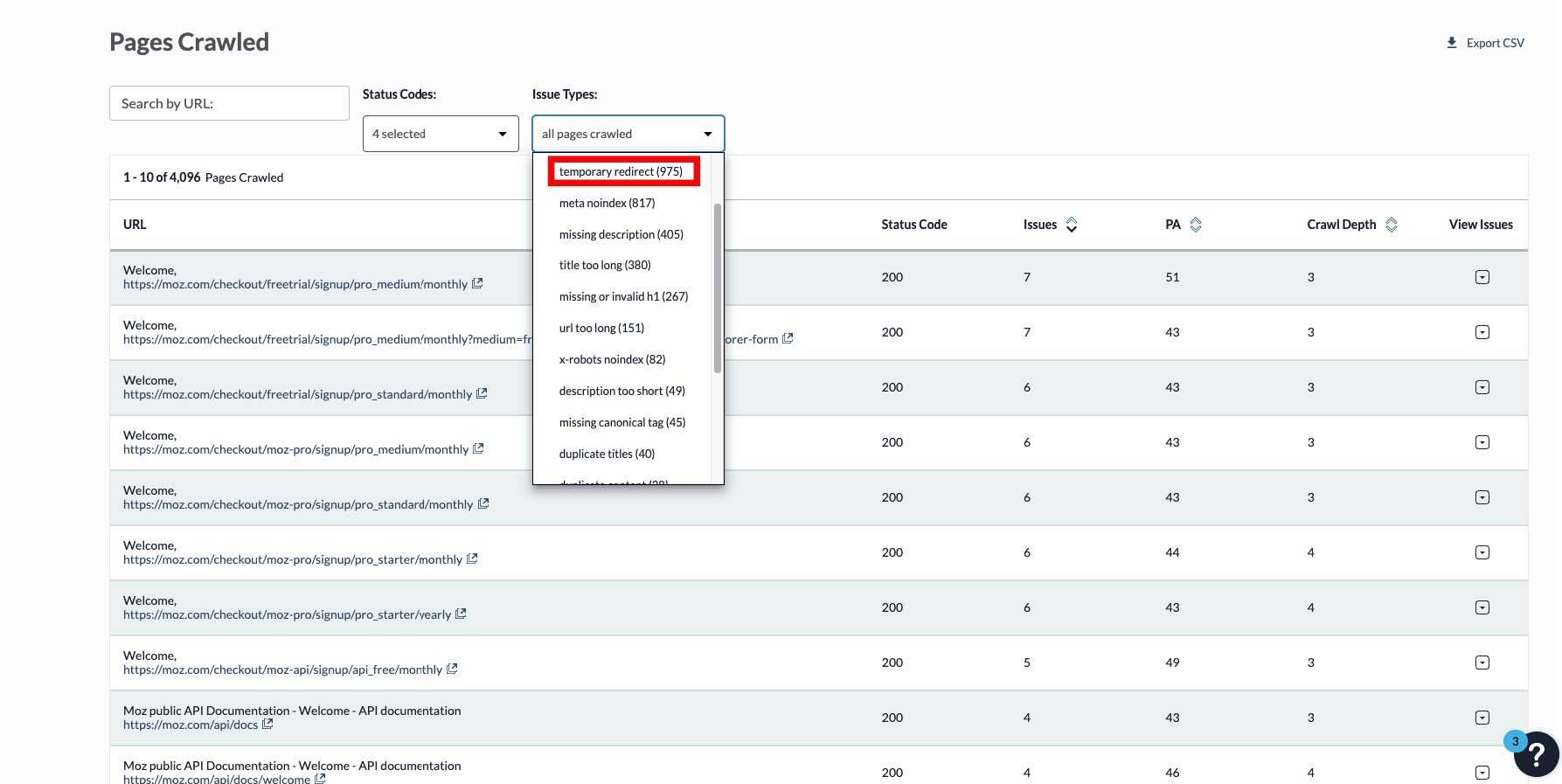The image size is (1562, 784).
Task: Expand View Issues for pro_starter/yearly row
Action: pos(1482,607)
